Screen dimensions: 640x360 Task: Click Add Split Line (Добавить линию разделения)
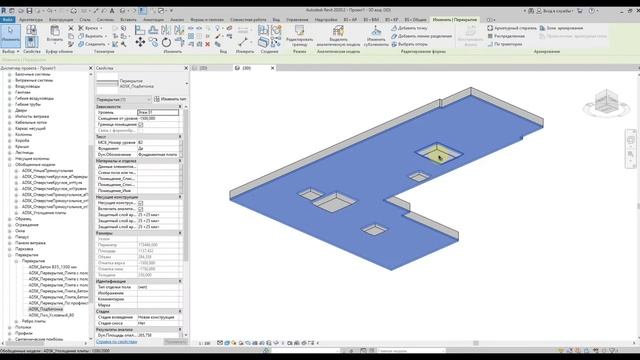click(x=422, y=36)
